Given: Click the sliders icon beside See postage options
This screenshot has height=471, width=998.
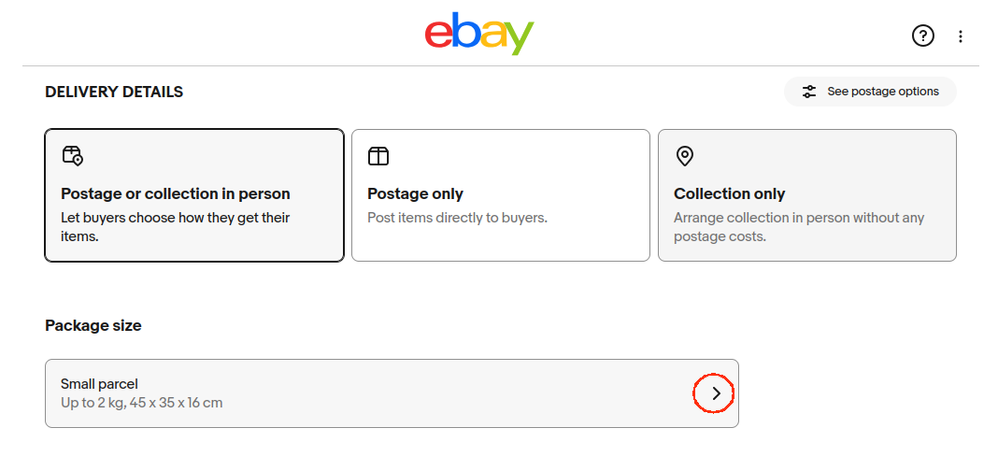Looking at the screenshot, I should coord(809,92).
